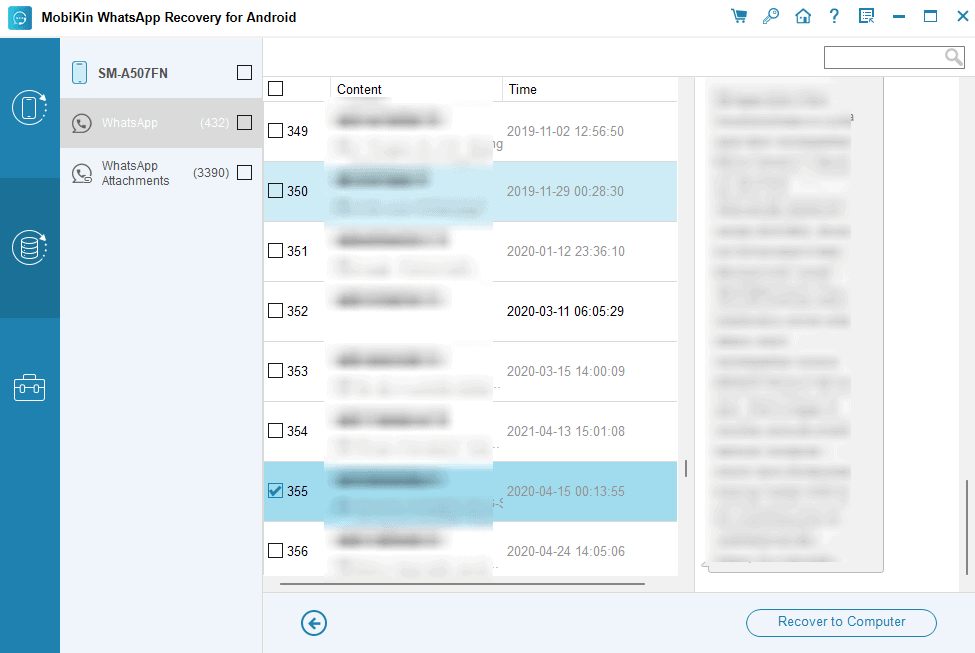Open the shopping cart purchase icon

(739, 16)
